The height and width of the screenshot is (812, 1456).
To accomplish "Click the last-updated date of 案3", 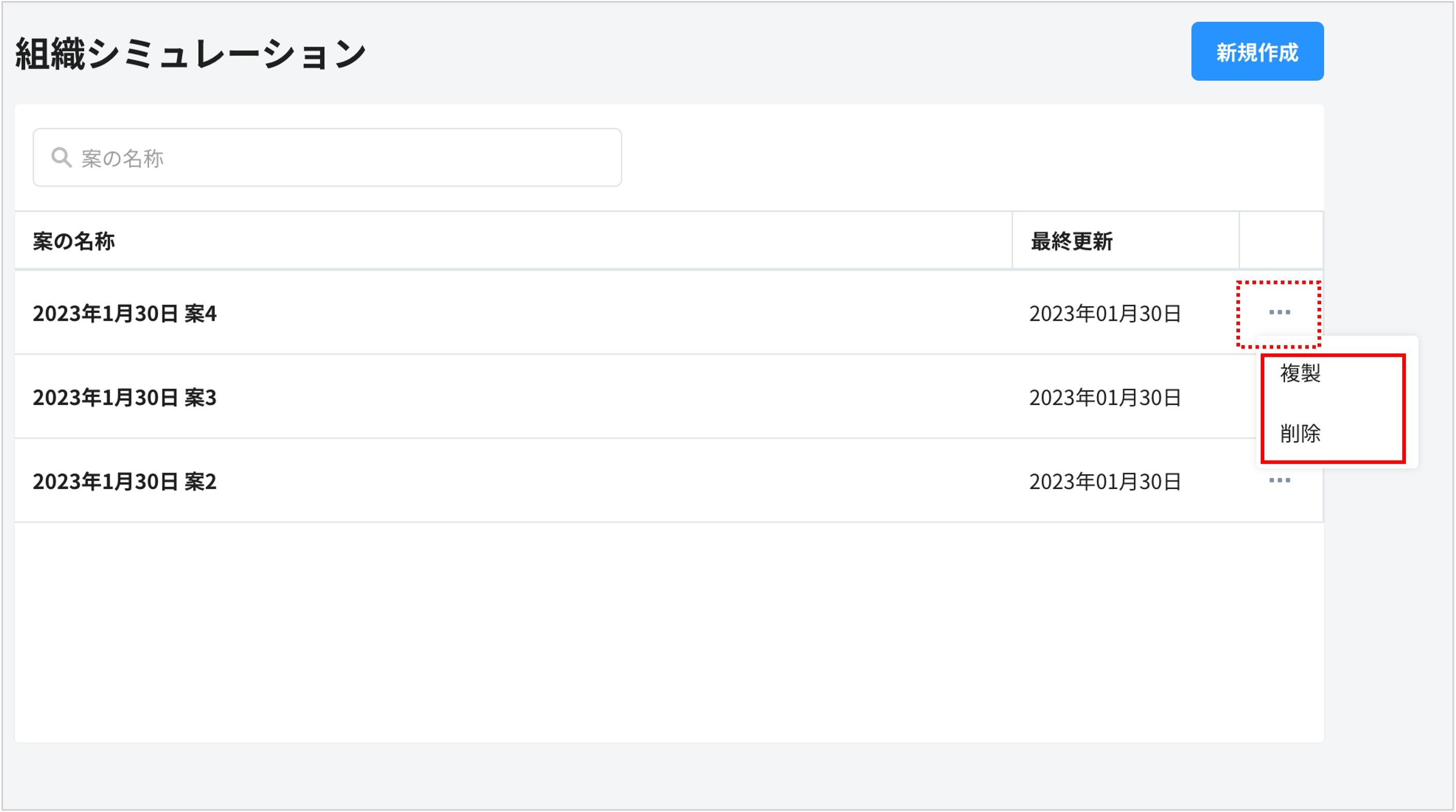I will pyautogui.click(x=1105, y=398).
